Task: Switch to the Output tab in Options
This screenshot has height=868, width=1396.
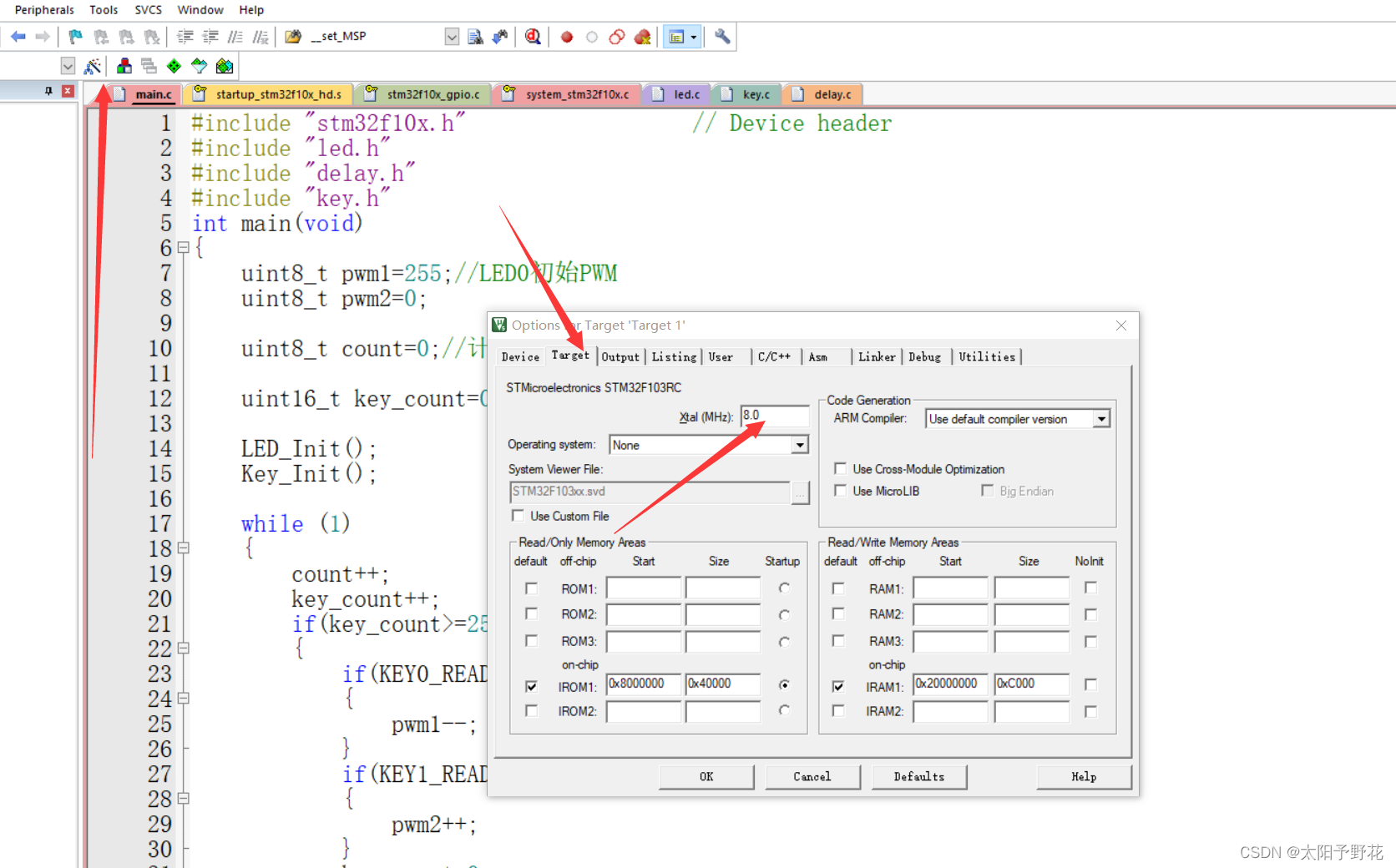Action: click(620, 356)
